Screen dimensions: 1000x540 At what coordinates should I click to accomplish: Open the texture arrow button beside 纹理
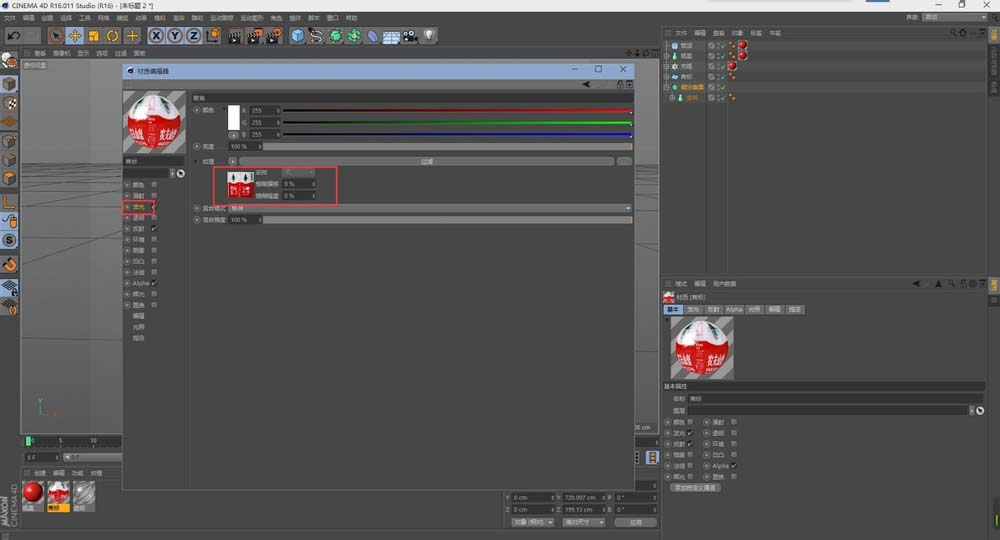coord(233,161)
